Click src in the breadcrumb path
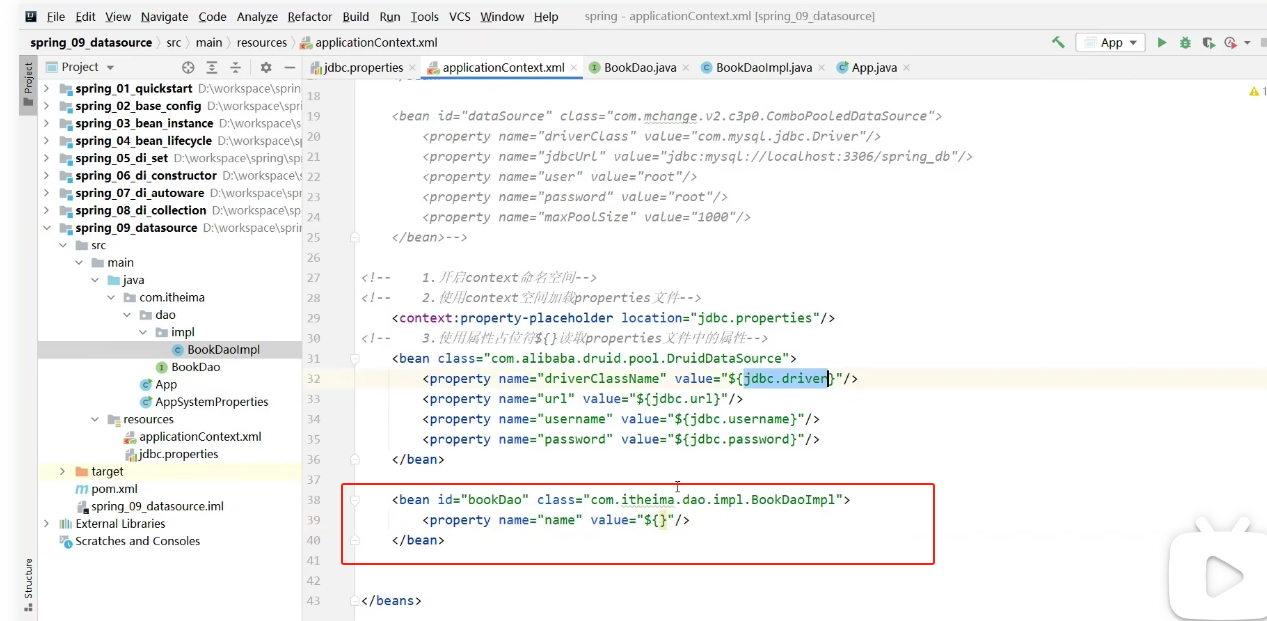The height and width of the screenshot is (621, 1267). click(174, 43)
